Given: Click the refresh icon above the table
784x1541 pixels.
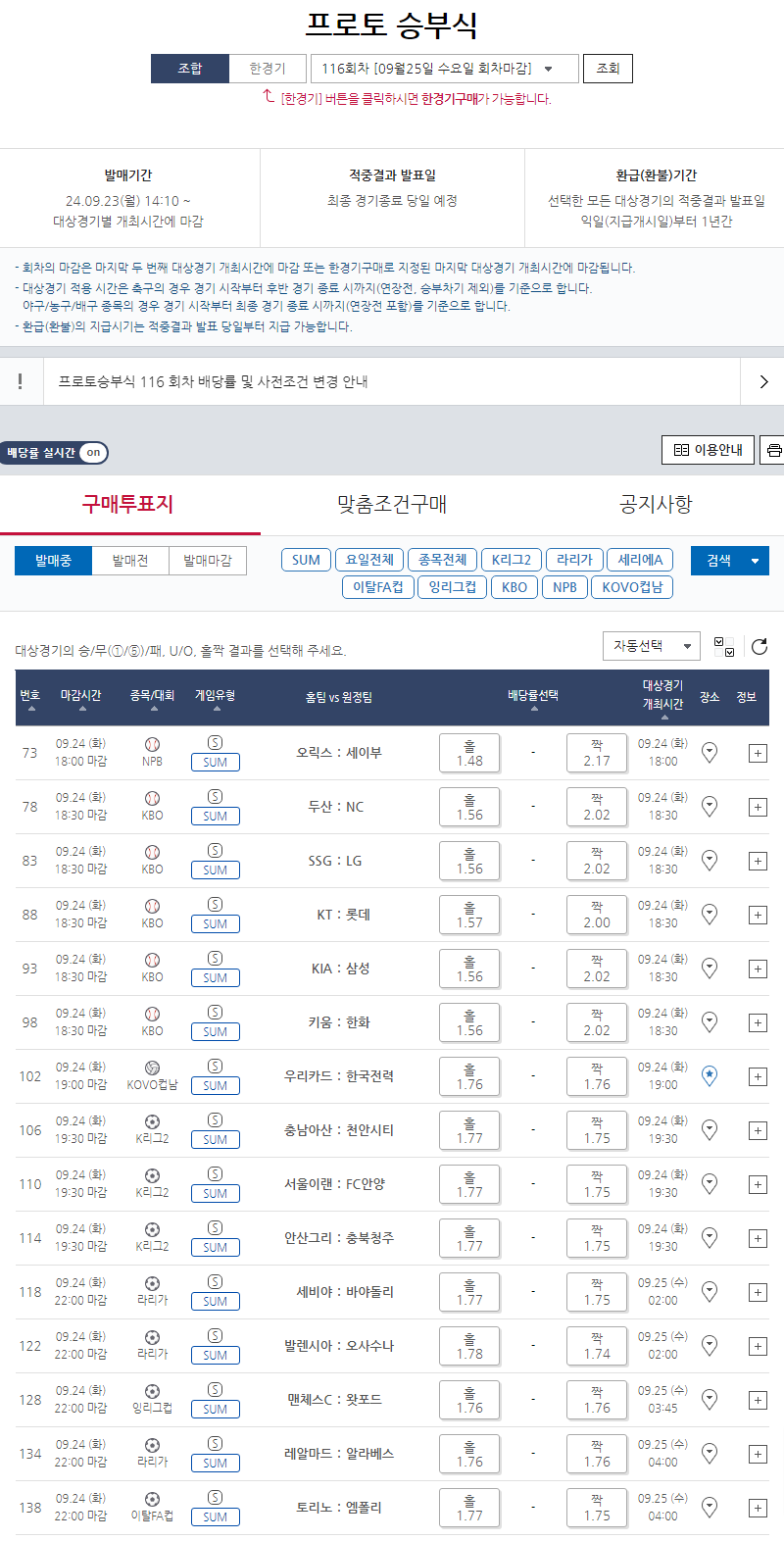Looking at the screenshot, I should pyautogui.click(x=759, y=646).
